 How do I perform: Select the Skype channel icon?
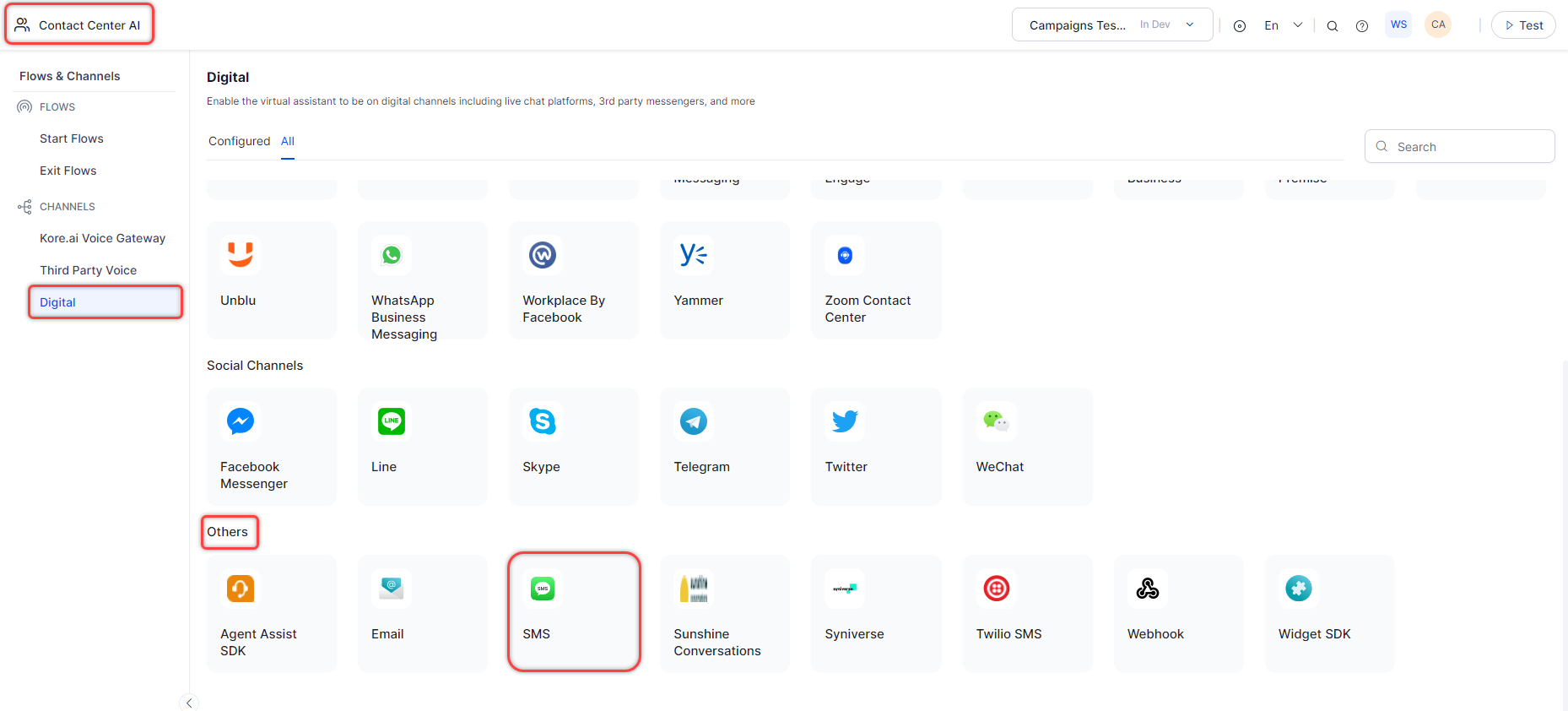click(542, 421)
